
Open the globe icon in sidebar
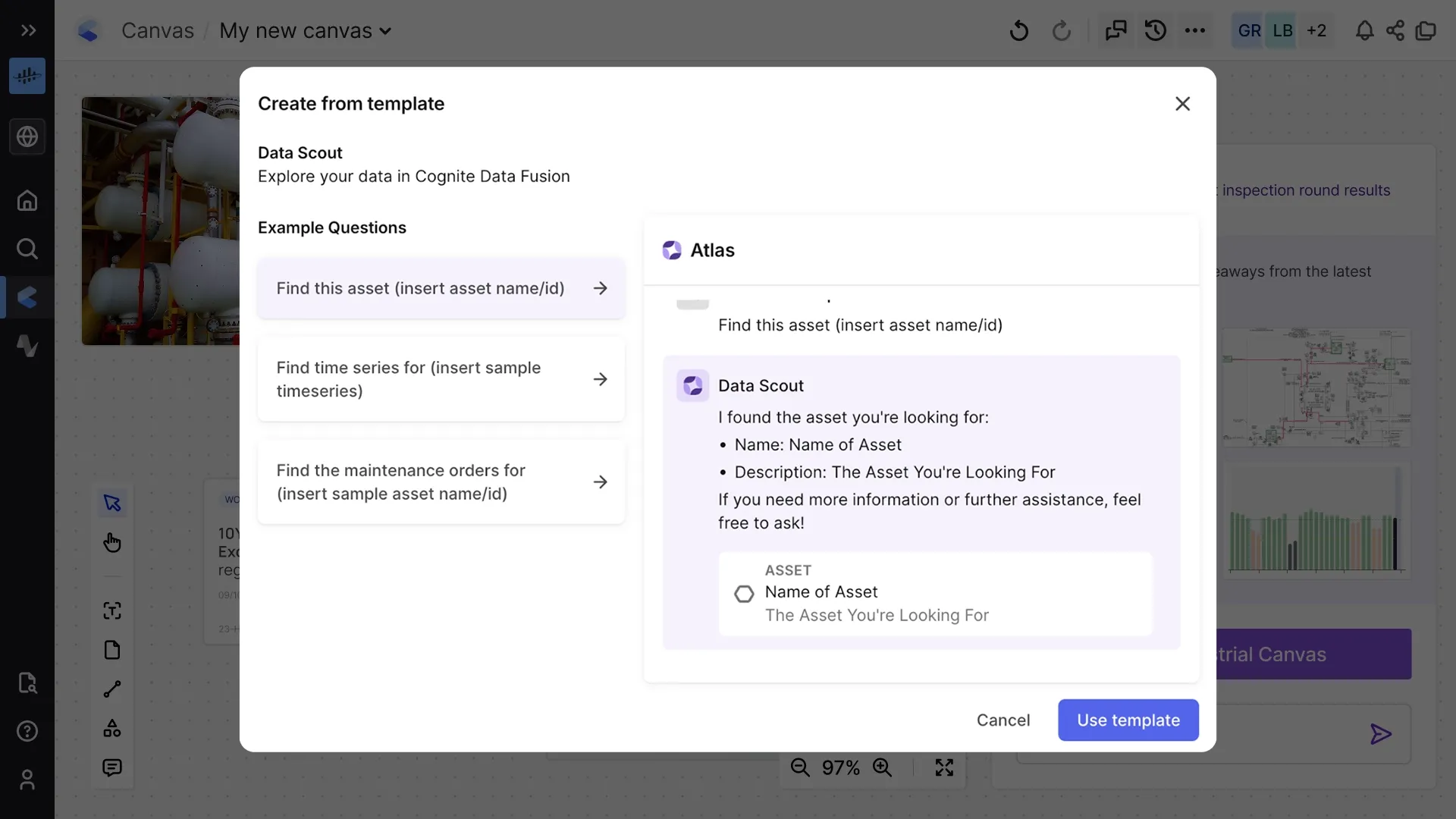[27, 136]
